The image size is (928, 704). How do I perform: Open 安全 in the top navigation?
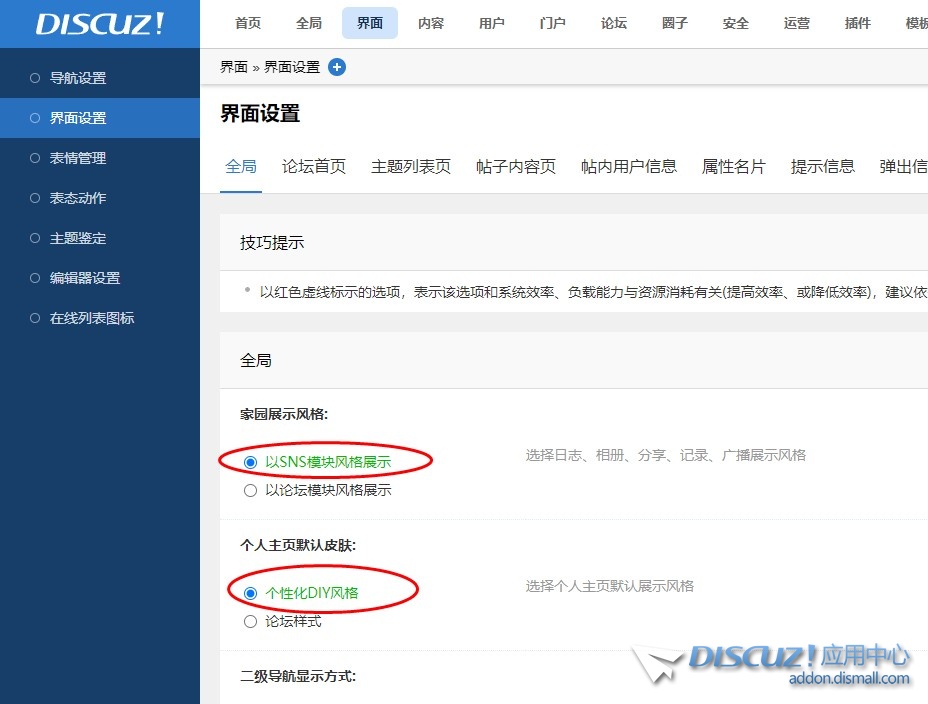[736, 23]
